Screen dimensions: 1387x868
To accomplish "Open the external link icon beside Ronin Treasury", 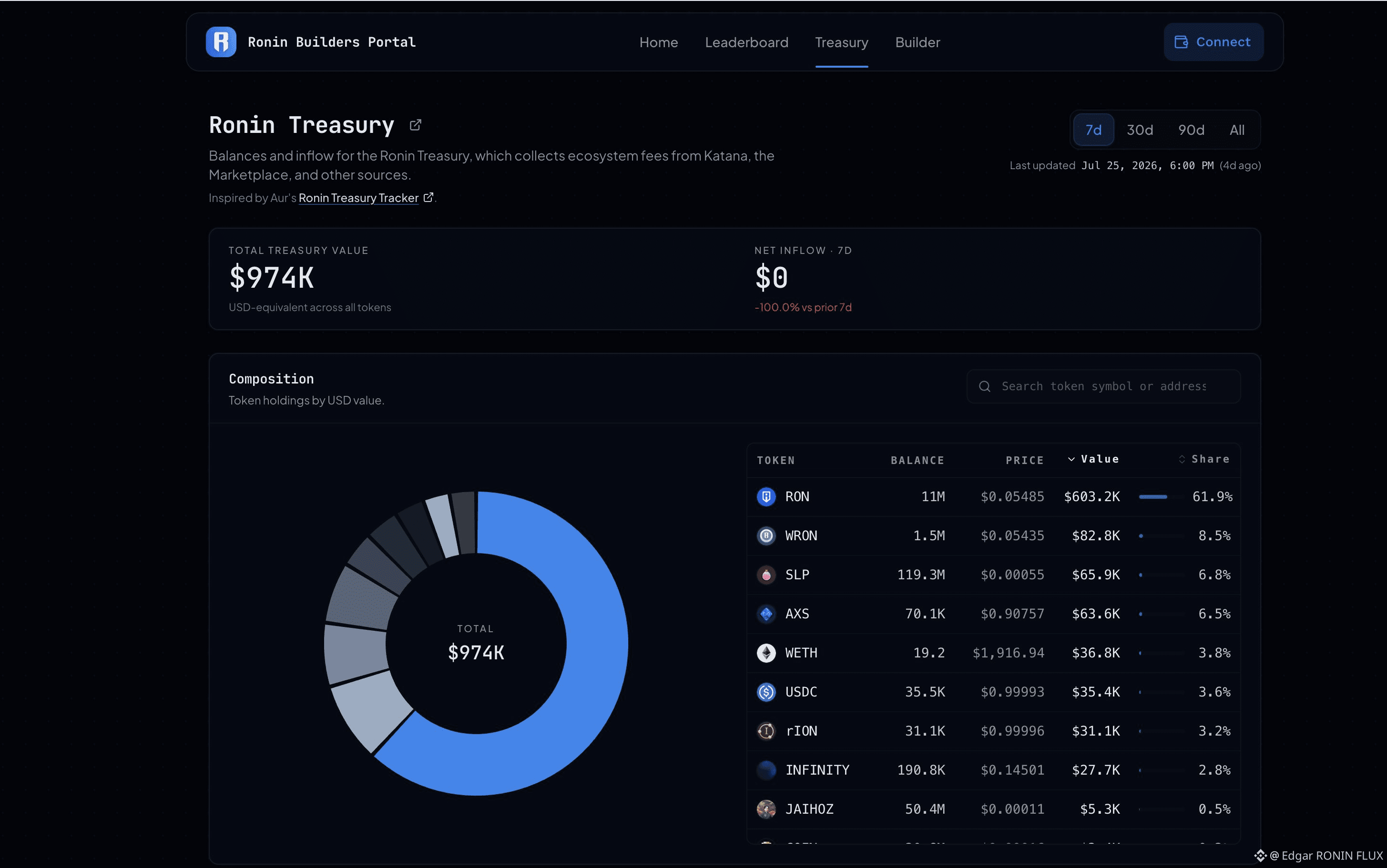I will click(415, 125).
